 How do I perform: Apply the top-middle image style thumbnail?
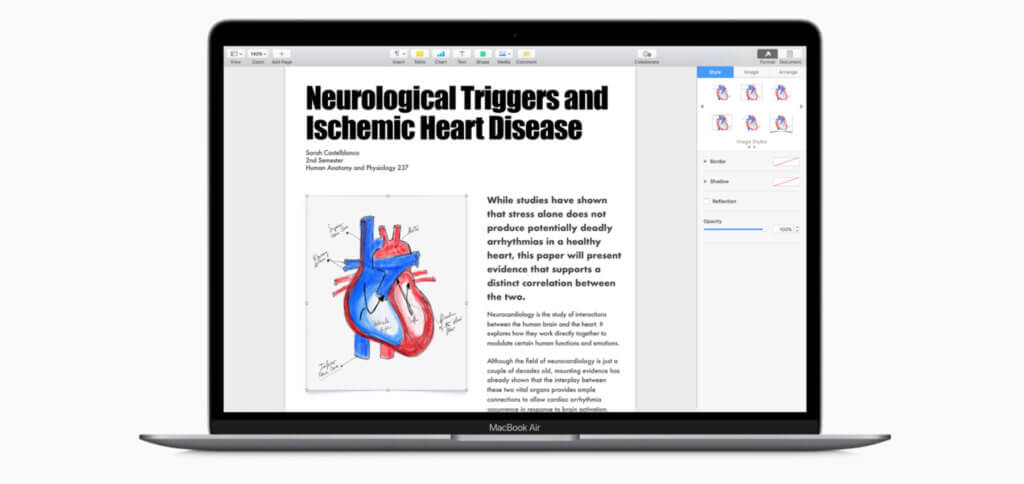(x=752, y=93)
